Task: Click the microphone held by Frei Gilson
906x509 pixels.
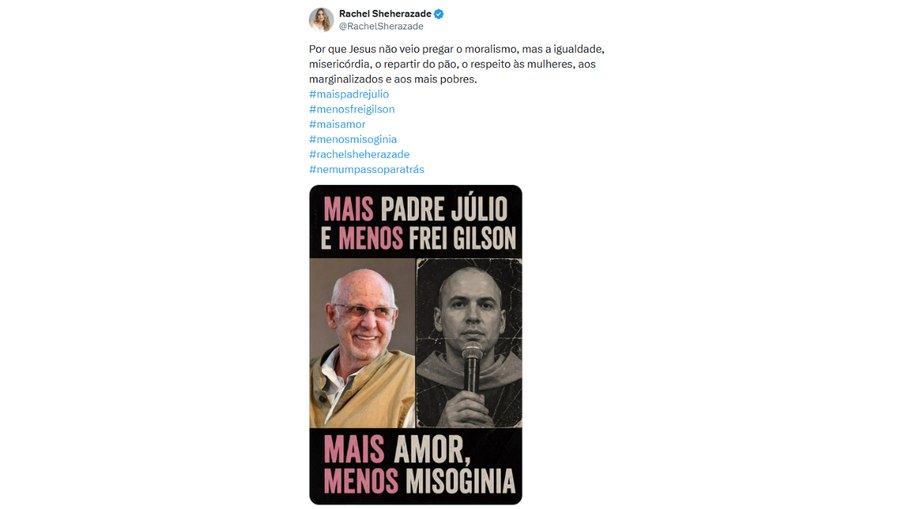Action: pyautogui.click(x=471, y=368)
